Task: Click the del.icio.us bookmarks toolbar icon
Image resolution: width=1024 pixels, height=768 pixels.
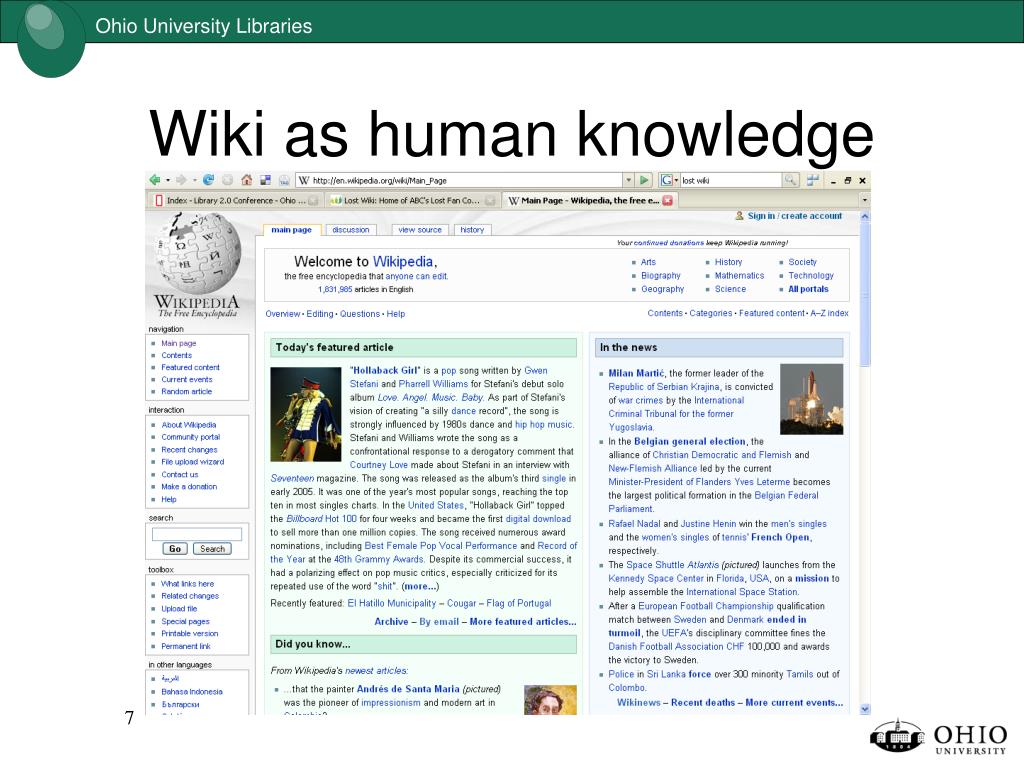Action: click(265, 180)
